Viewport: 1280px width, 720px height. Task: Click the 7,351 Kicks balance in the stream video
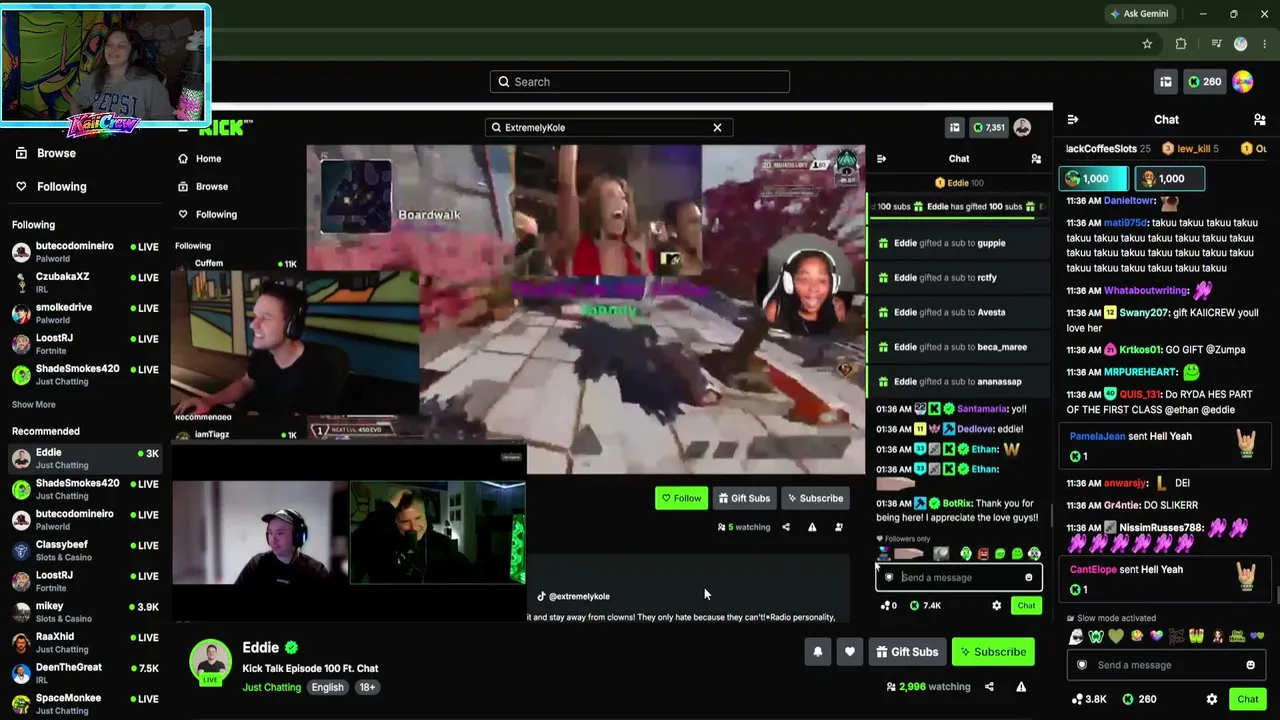click(988, 128)
